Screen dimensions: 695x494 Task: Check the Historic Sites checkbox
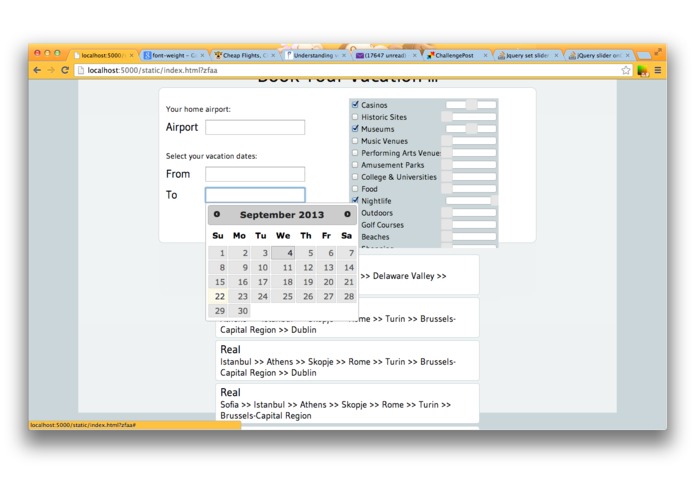click(355, 117)
